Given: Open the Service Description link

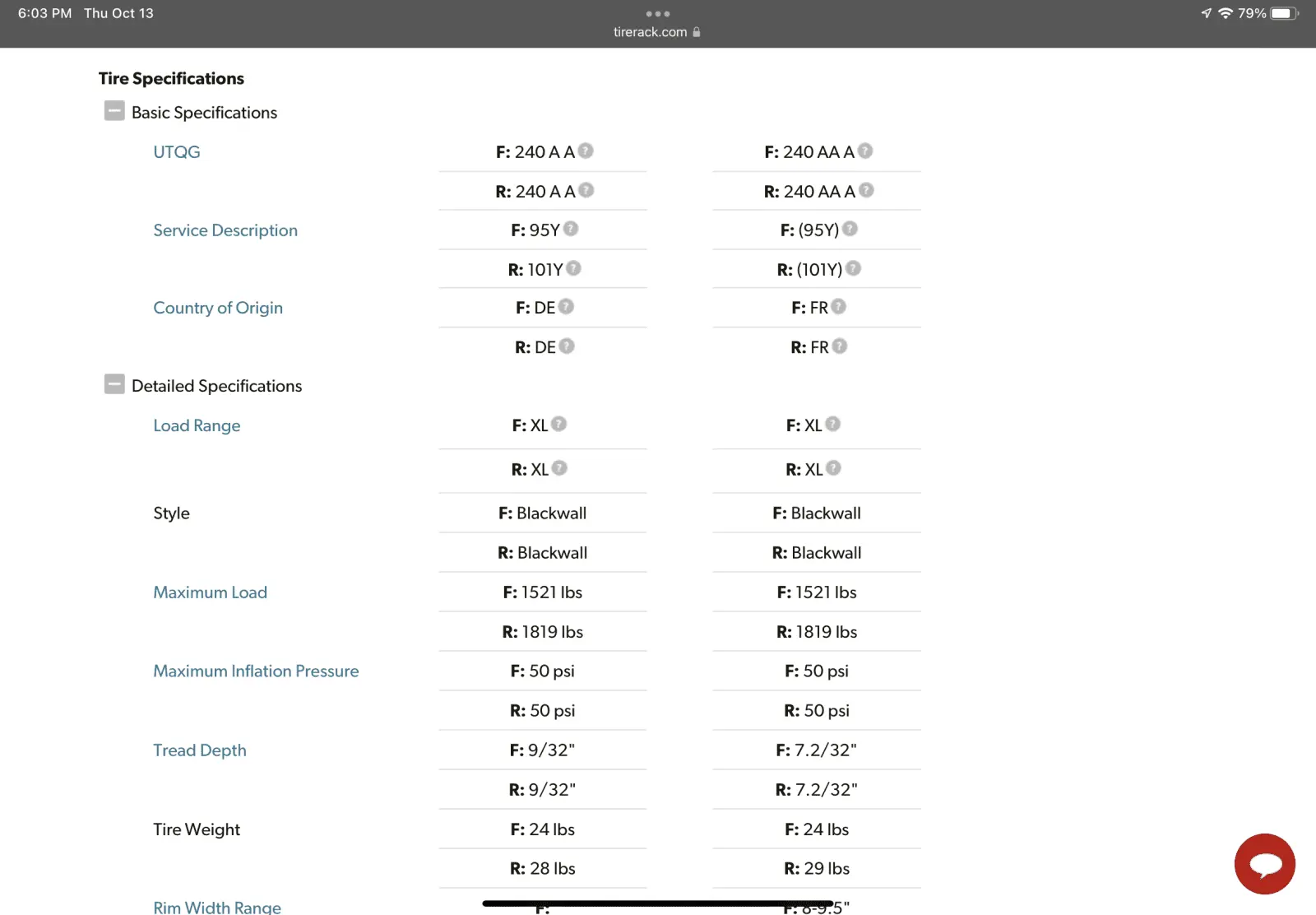Looking at the screenshot, I should click(225, 230).
